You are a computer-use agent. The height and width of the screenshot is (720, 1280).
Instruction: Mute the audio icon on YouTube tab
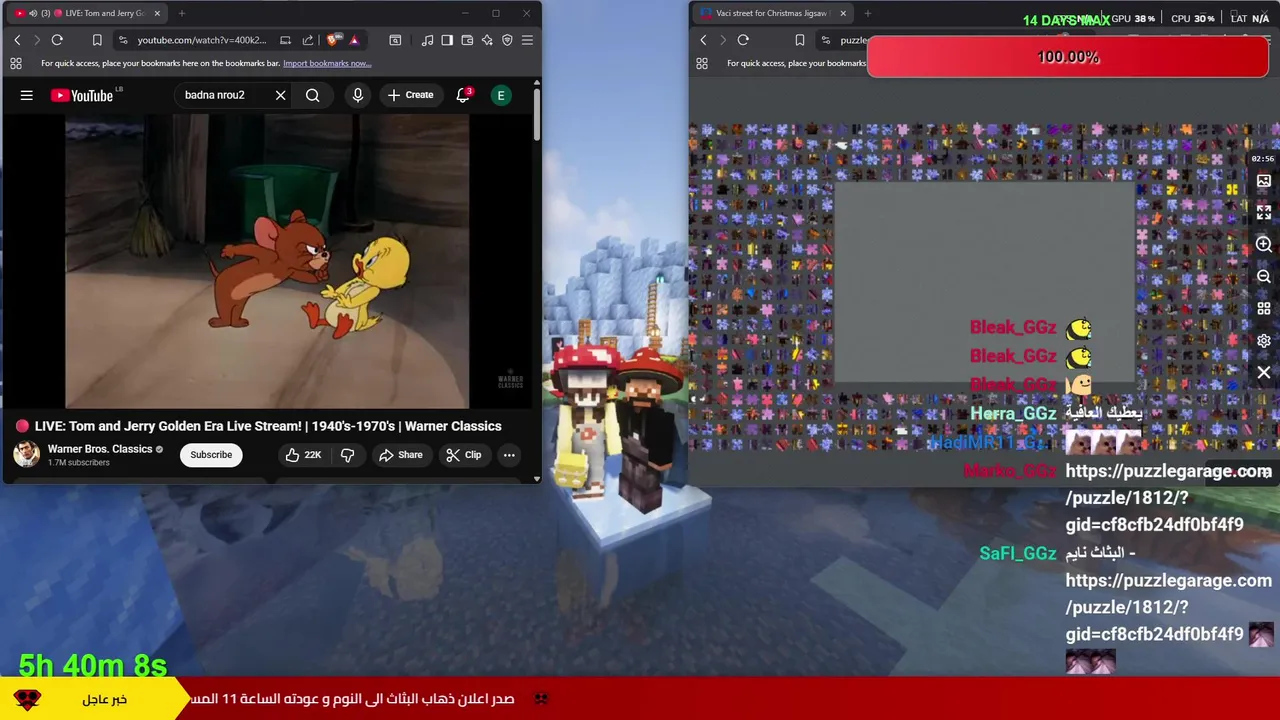coord(33,13)
